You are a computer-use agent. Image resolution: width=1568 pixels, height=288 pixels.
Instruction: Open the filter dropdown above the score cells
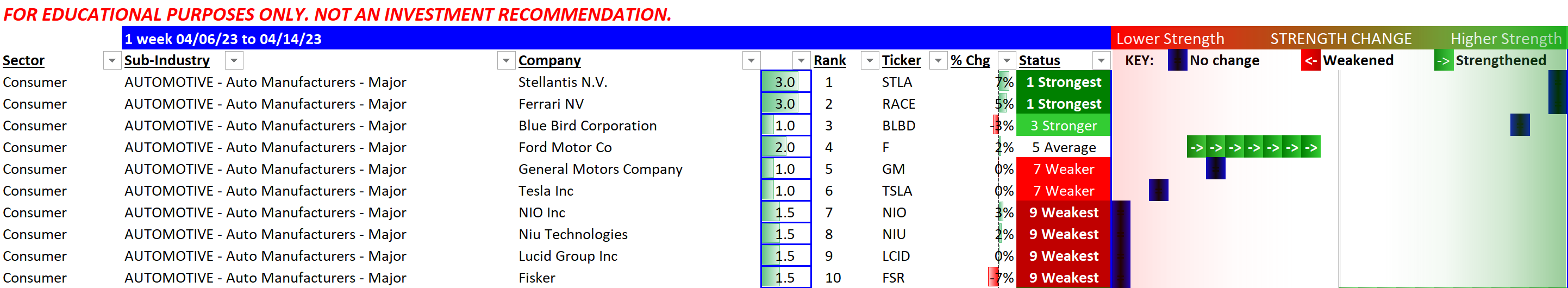(801, 60)
